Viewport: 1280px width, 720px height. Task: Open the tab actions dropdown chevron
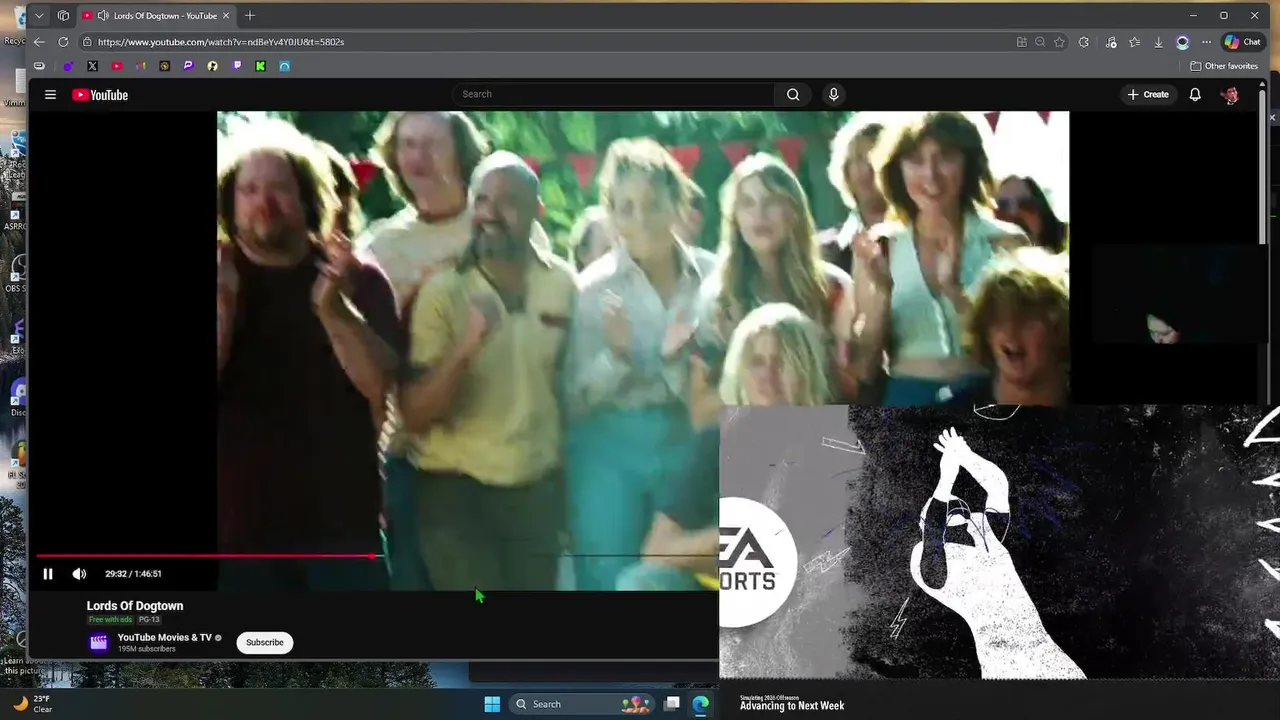(x=39, y=16)
